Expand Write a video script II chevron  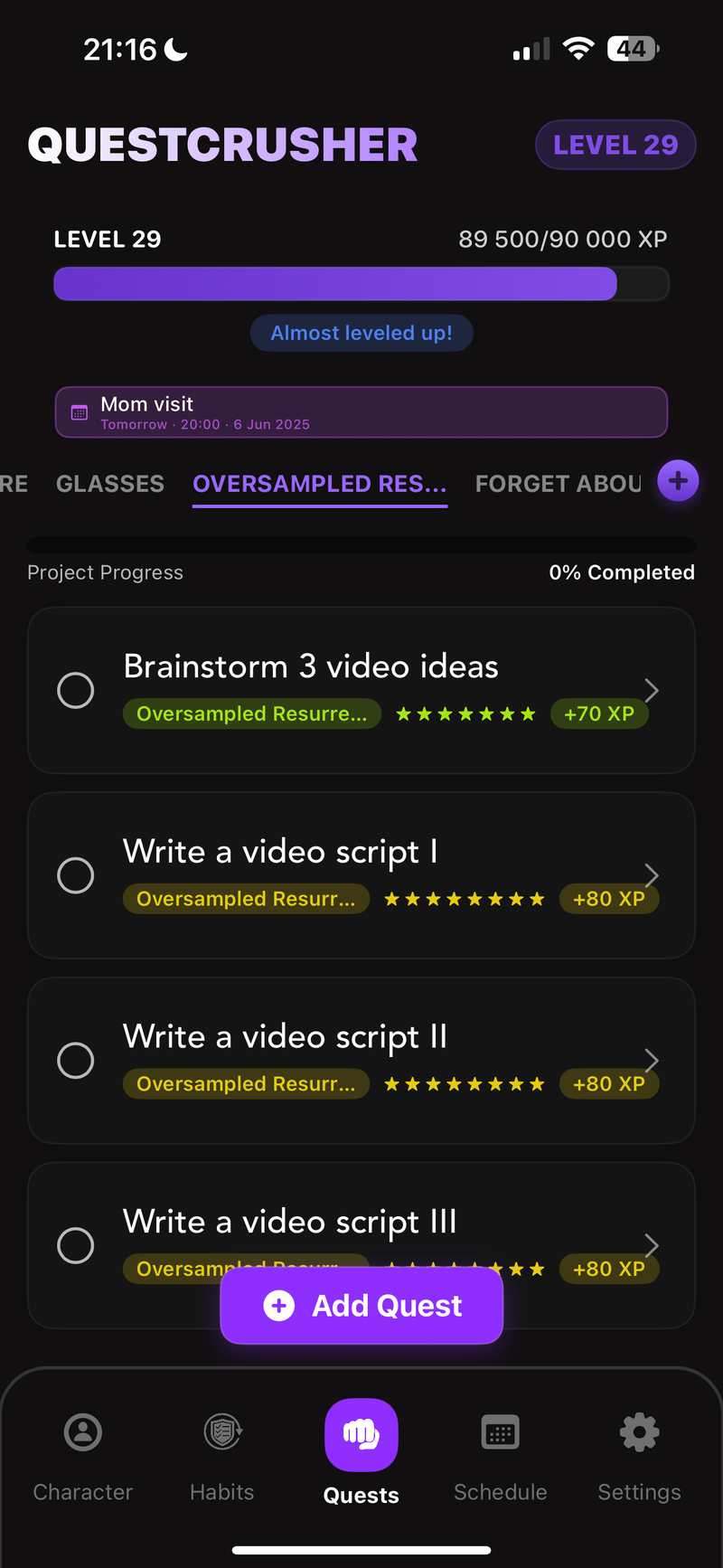652,1060
